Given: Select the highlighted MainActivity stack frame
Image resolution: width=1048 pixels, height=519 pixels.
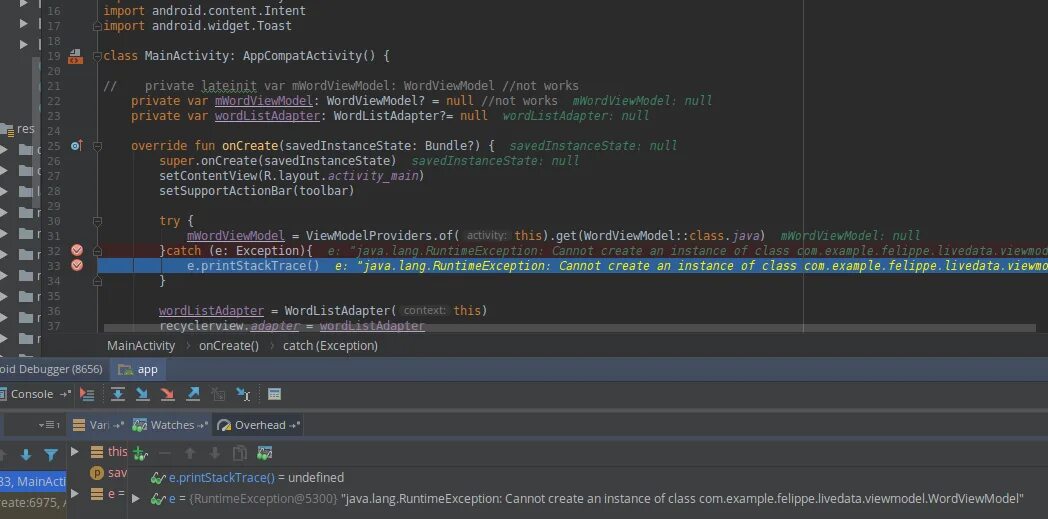Looking at the screenshot, I should coord(33,482).
